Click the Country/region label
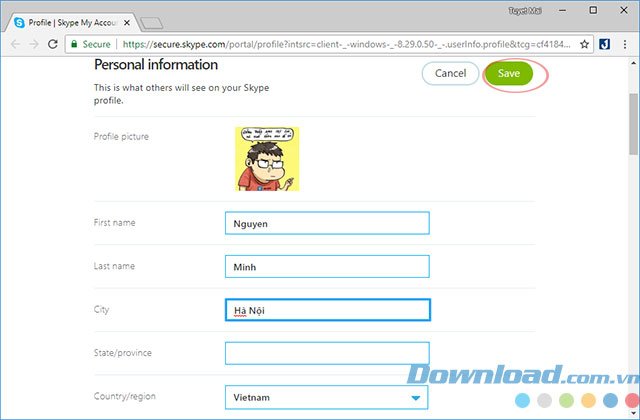 (124, 396)
